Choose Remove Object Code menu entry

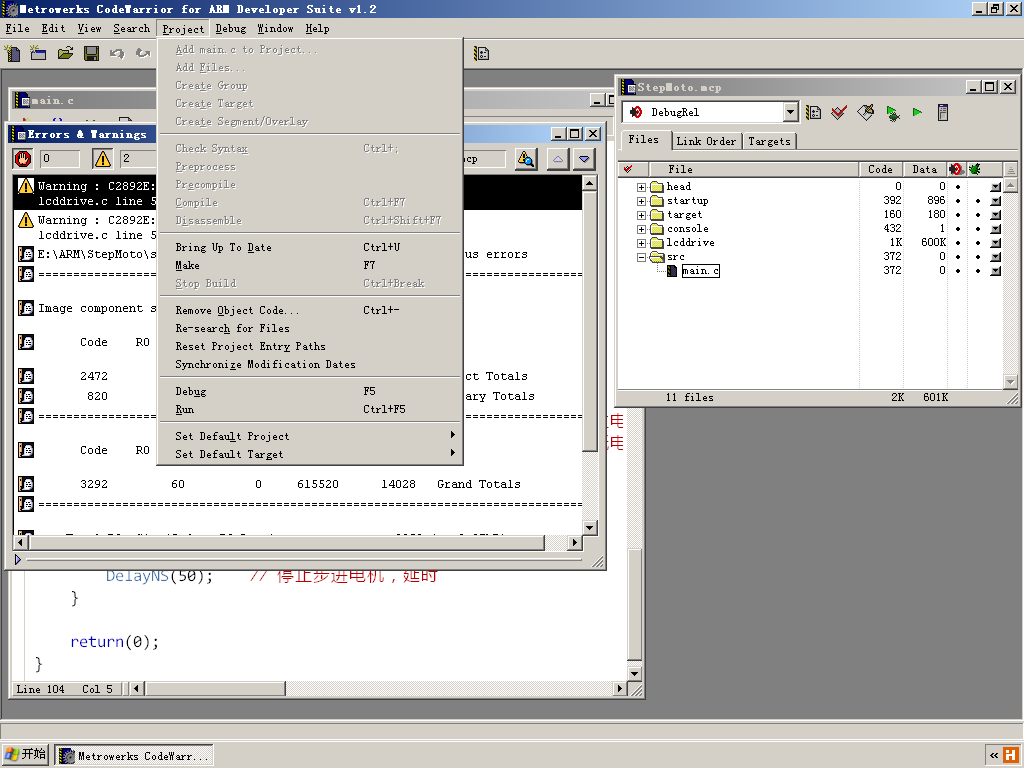(x=310, y=310)
